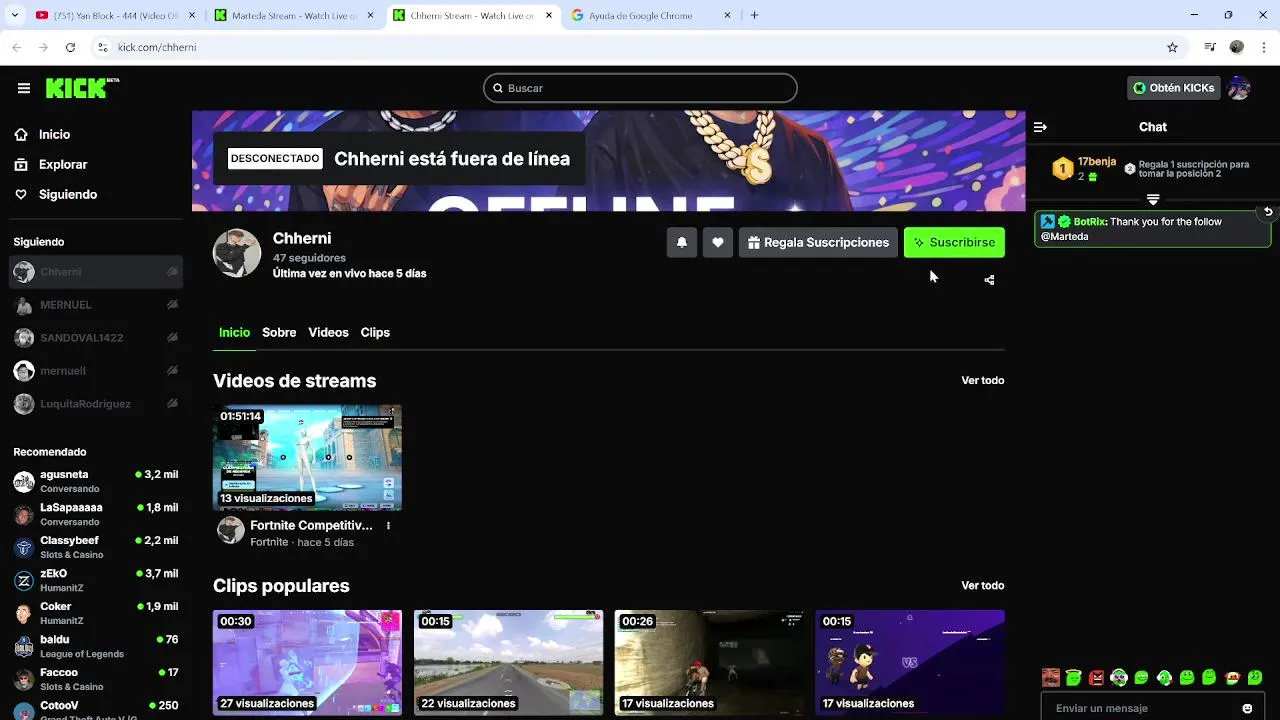Image resolution: width=1280 pixels, height=720 pixels.
Task: Switch to the Clips tab
Action: point(375,332)
